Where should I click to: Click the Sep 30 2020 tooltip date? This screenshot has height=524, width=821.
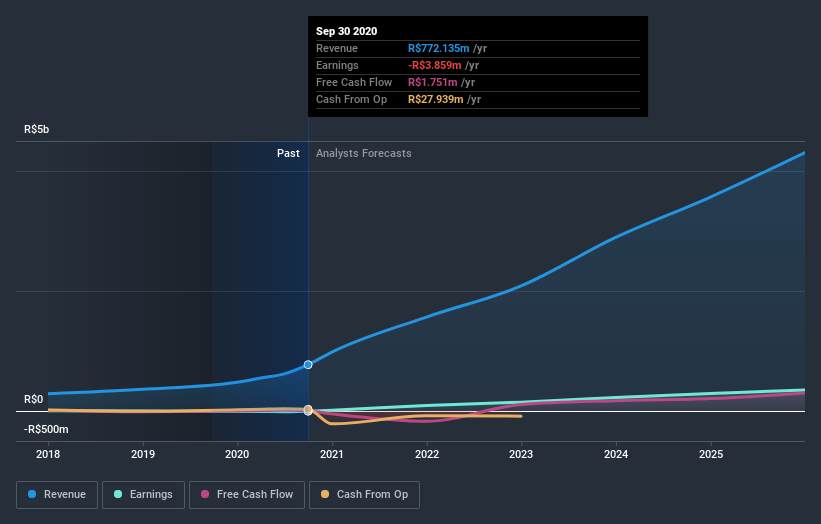[x=347, y=31]
